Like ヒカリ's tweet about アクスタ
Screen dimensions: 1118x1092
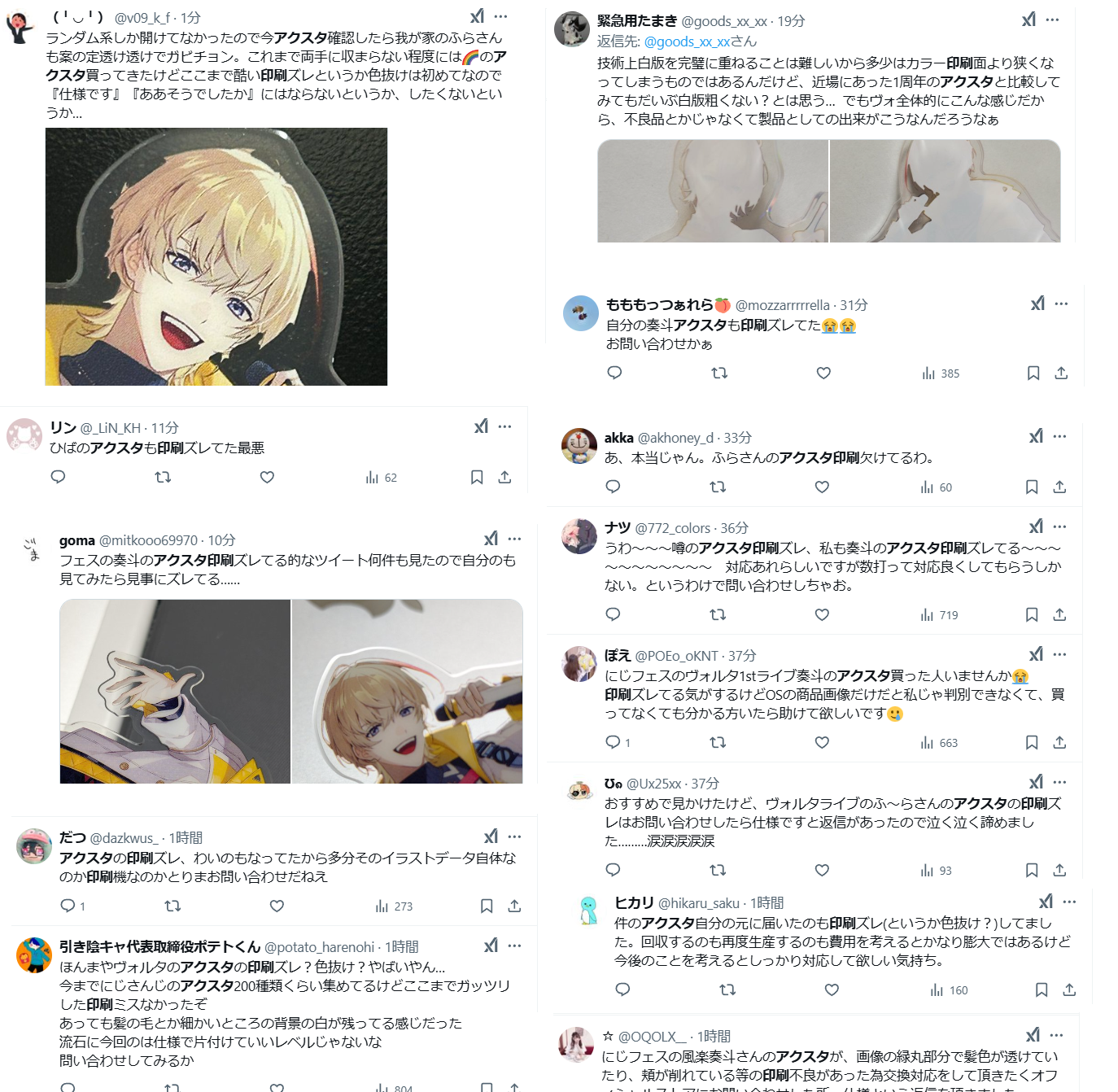[x=832, y=989]
